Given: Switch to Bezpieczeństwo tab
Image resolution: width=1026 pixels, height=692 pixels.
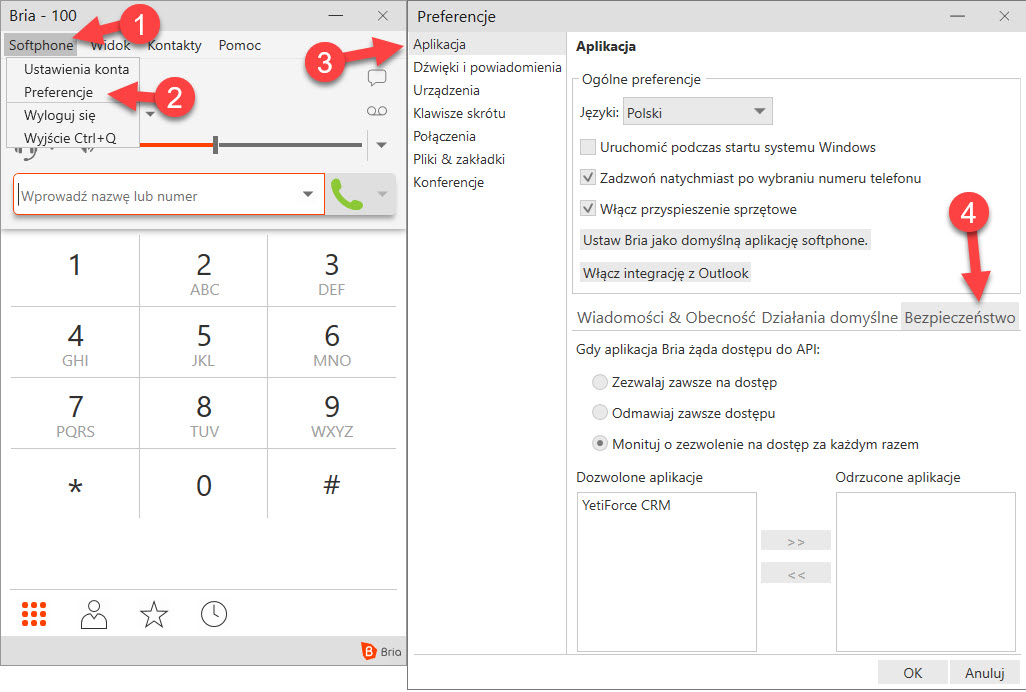Looking at the screenshot, I should [959, 317].
